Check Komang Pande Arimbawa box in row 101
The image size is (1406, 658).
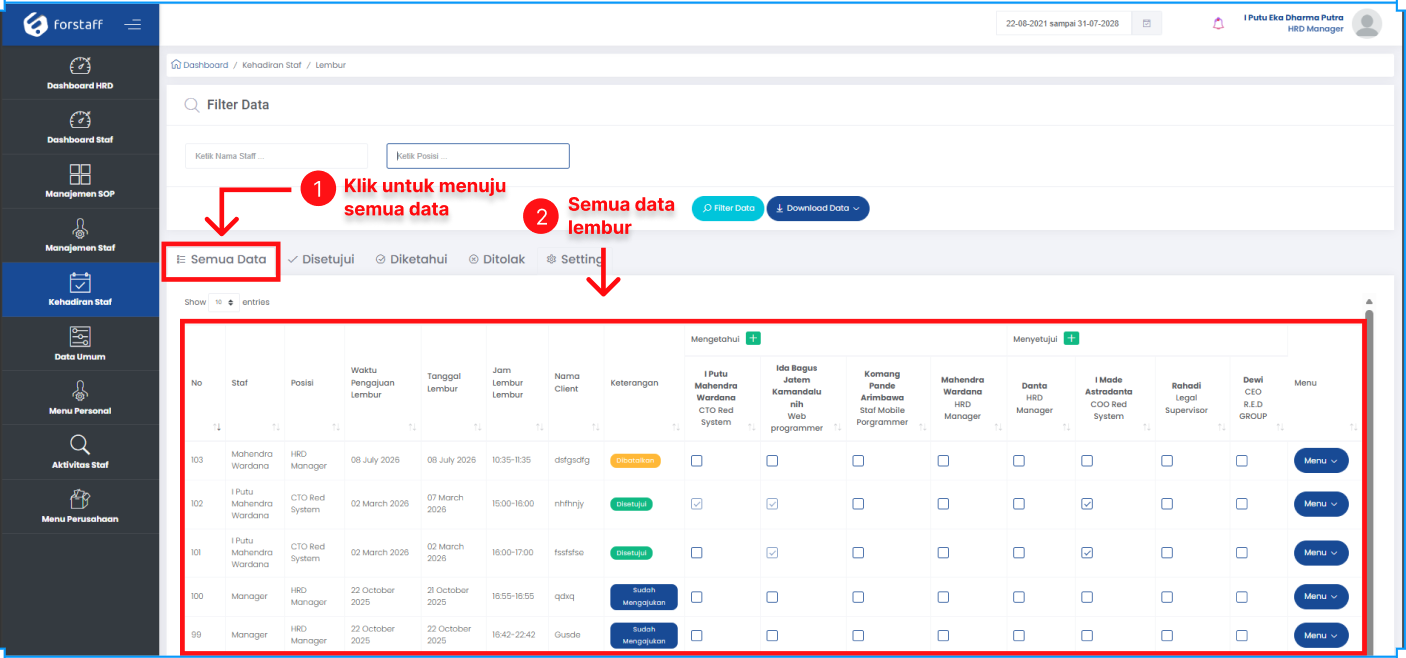pyautogui.click(x=858, y=553)
